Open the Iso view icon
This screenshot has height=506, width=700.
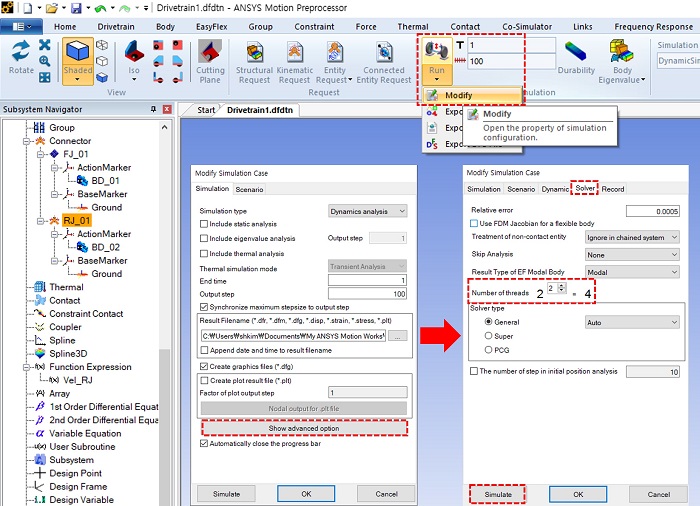(134, 51)
